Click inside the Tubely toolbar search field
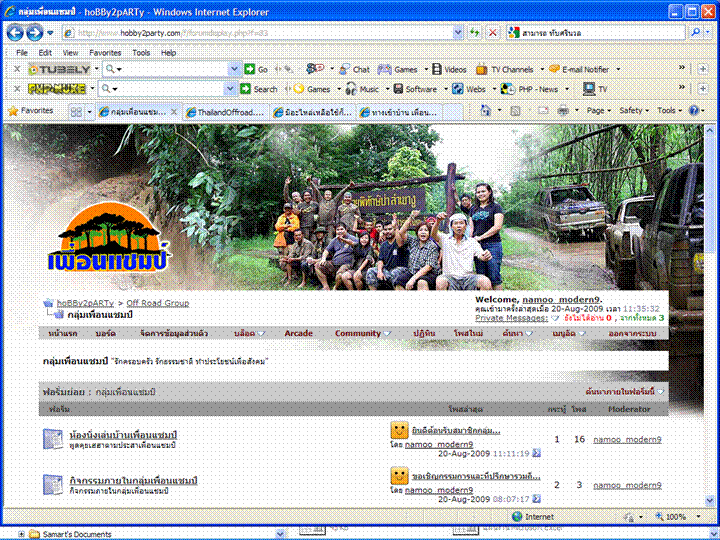The height and width of the screenshot is (540, 720). click(x=170, y=70)
